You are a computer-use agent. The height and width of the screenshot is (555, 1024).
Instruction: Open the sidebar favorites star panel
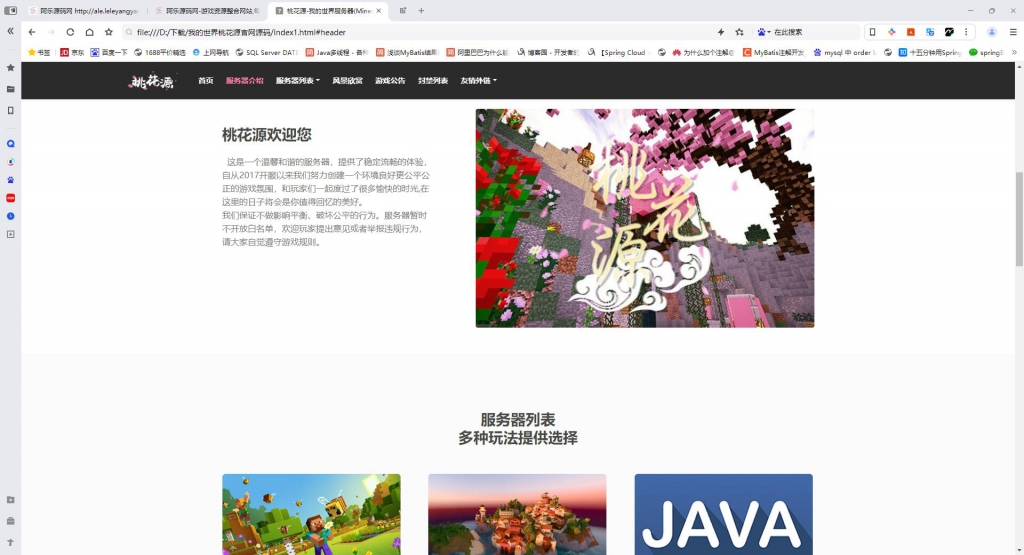point(10,67)
